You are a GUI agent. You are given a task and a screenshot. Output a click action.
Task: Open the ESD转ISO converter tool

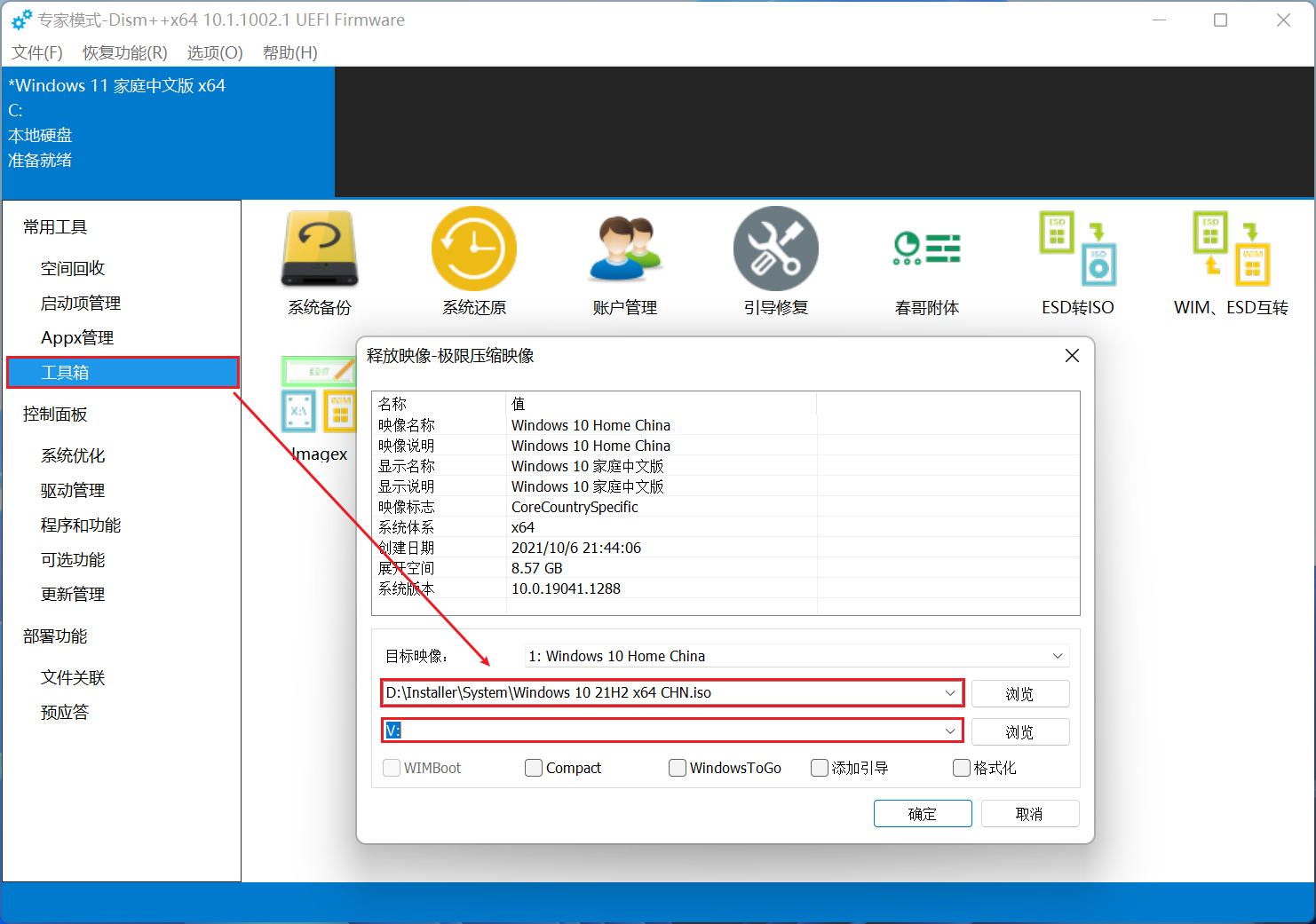pyautogui.click(x=1078, y=262)
